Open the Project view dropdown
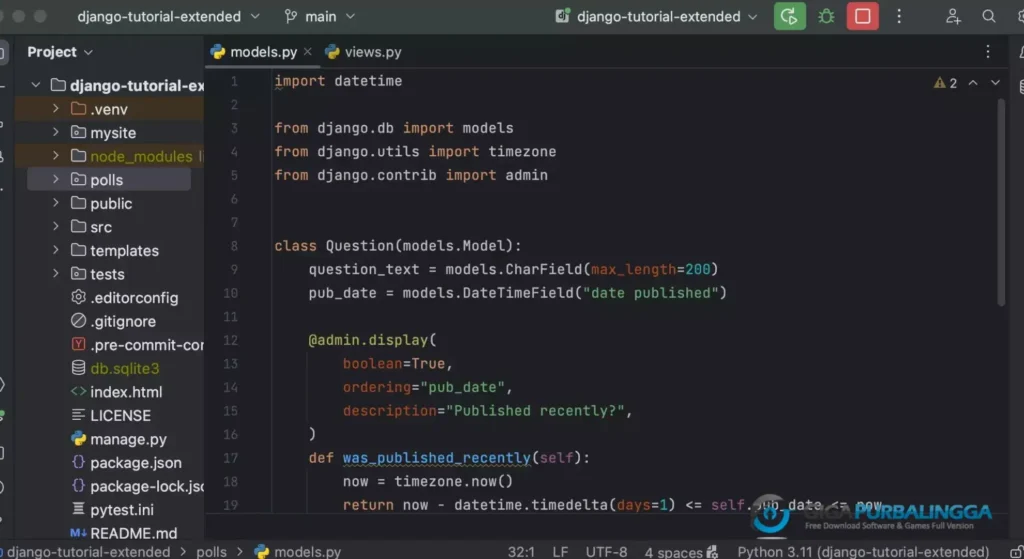 click(59, 52)
